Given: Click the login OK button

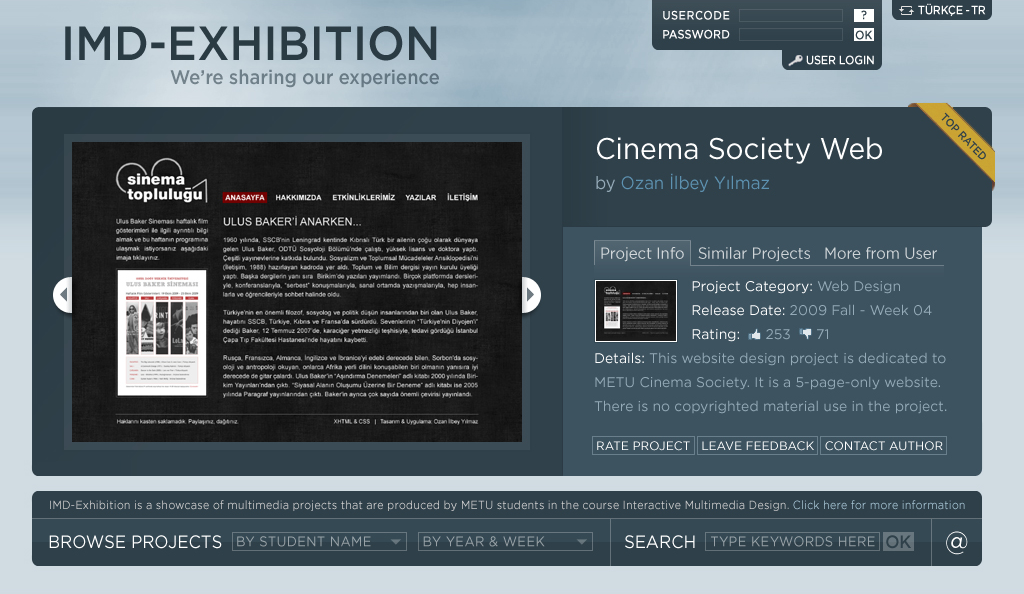Looking at the screenshot, I should coord(863,35).
